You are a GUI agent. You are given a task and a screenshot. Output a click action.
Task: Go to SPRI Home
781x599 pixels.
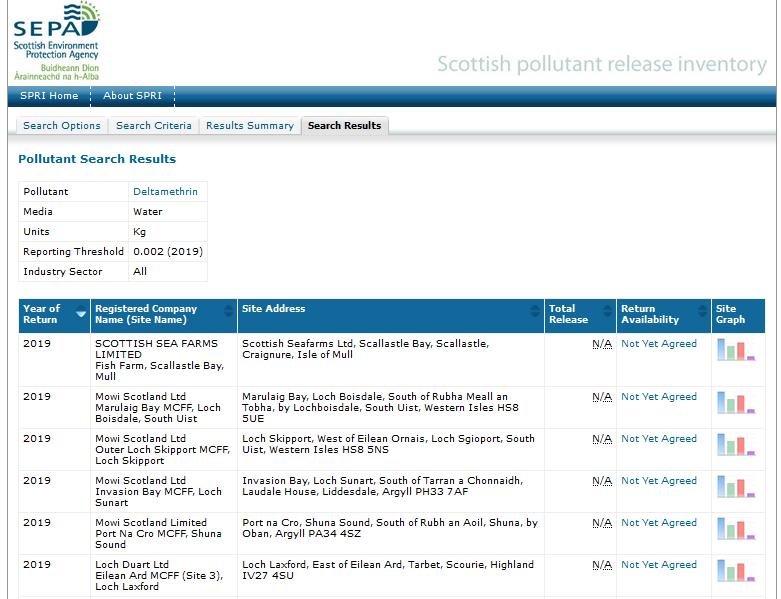[49, 96]
